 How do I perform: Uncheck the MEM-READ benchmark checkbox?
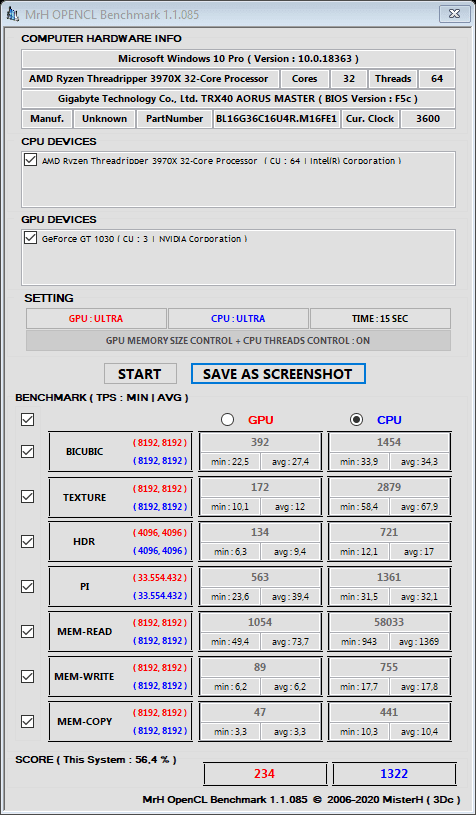coord(28,632)
